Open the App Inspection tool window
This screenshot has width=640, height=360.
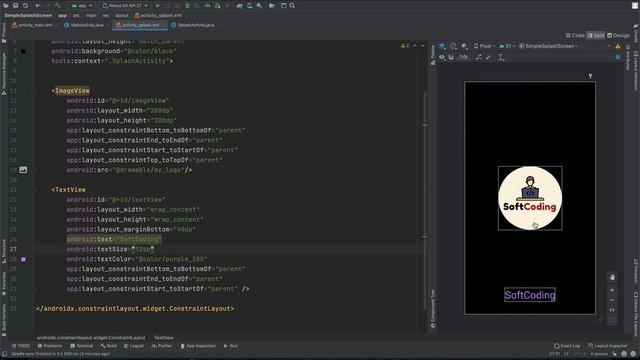198,346
